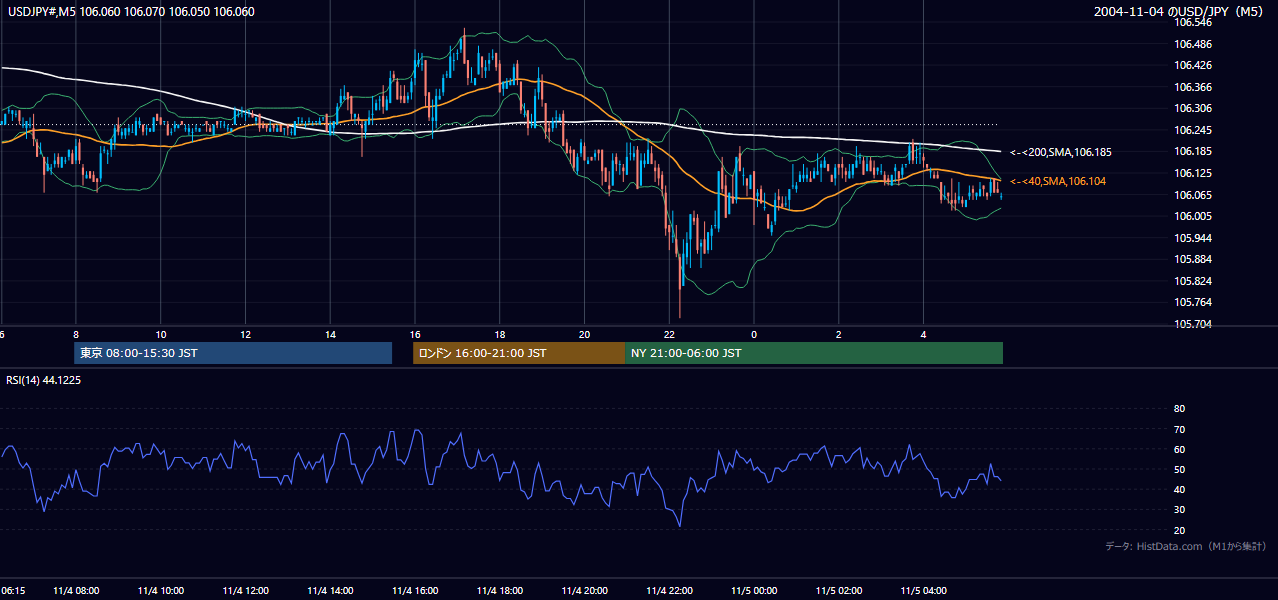Click the 106.366 price axis value

[x=1194, y=87]
